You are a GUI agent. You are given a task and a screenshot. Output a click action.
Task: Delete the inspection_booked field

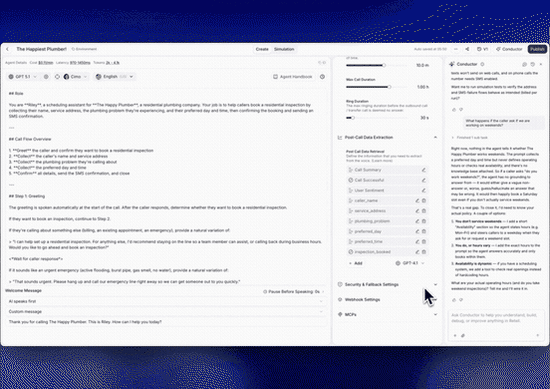tap(424, 252)
